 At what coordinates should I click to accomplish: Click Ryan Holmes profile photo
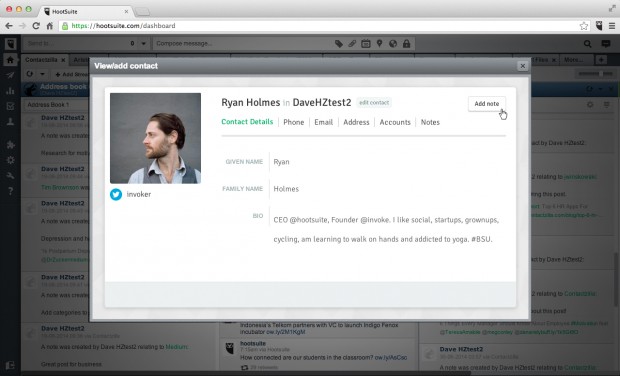coord(155,138)
